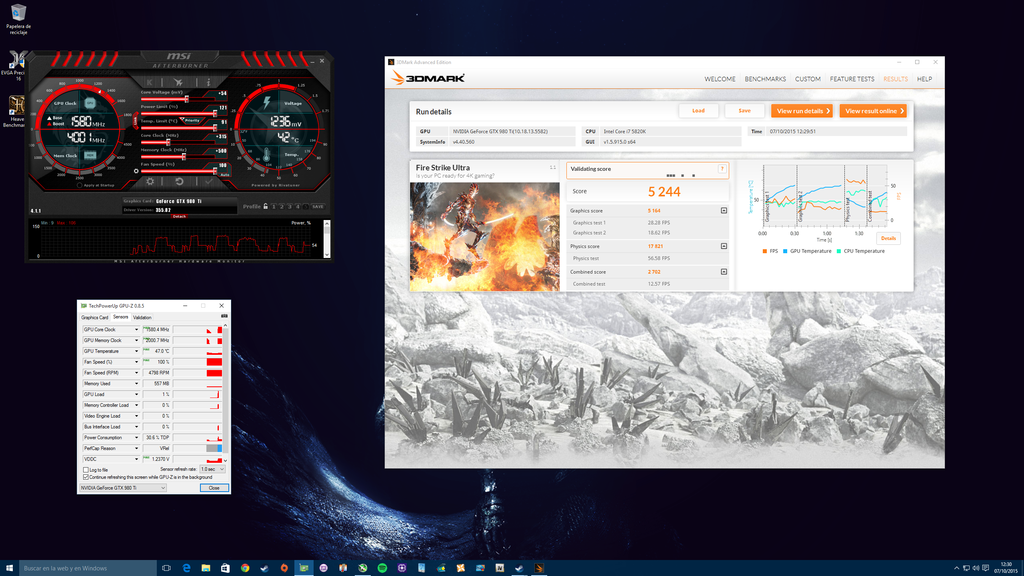Open the chart Details button in 3DMark
Image resolution: width=1024 pixels, height=576 pixels.
click(x=888, y=238)
